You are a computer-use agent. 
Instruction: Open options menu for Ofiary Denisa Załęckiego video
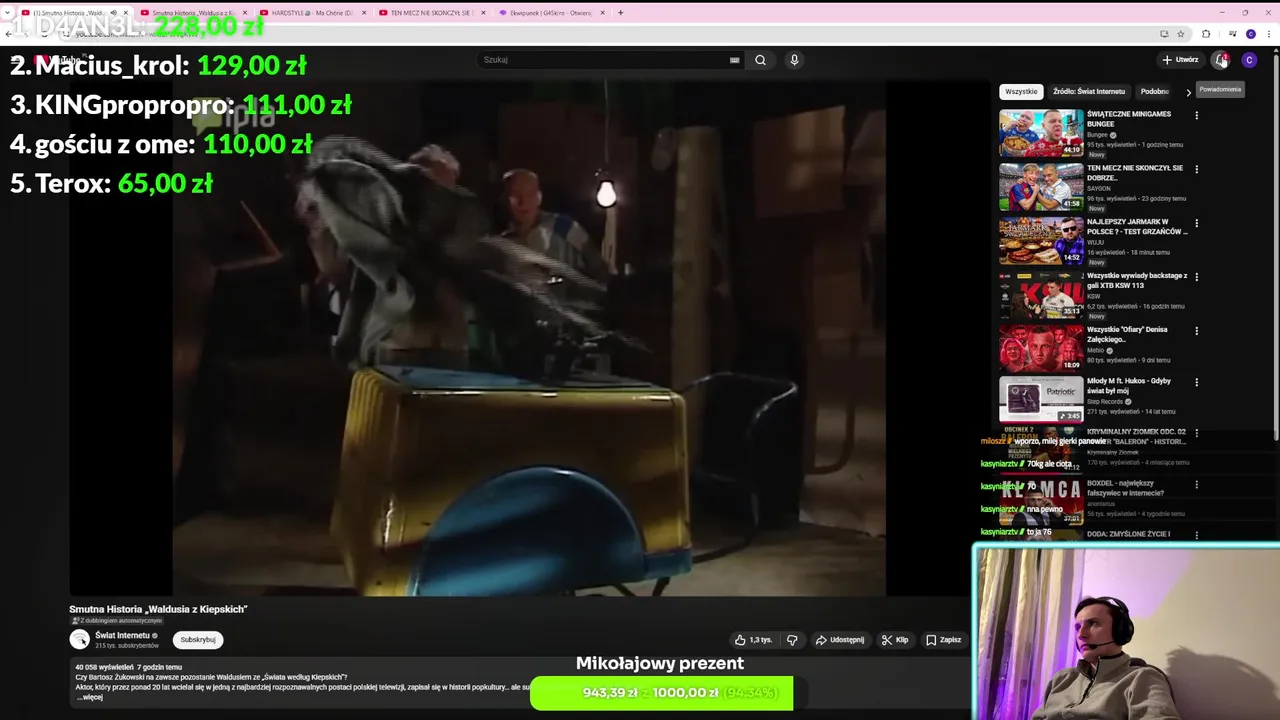point(1196,331)
